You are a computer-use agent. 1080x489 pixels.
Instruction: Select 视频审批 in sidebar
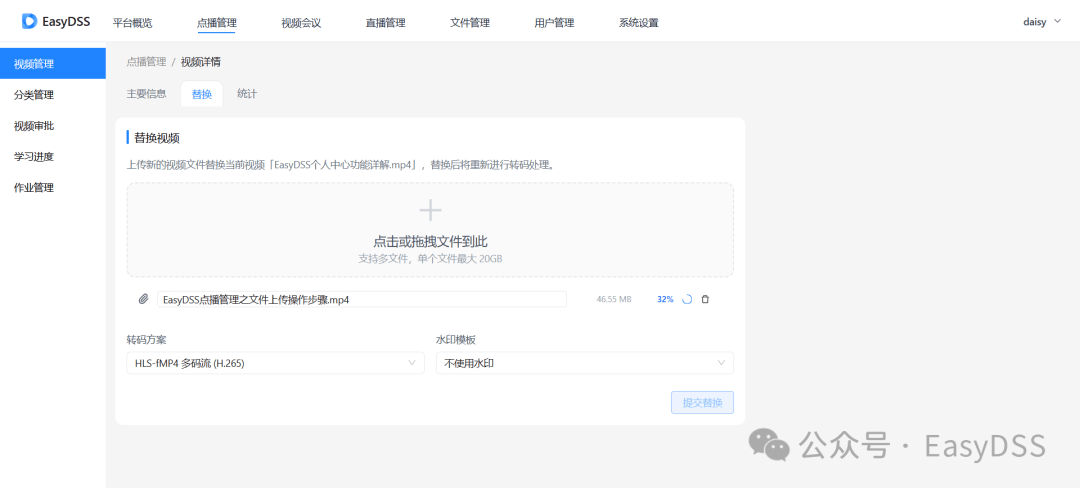click(53, 126)
